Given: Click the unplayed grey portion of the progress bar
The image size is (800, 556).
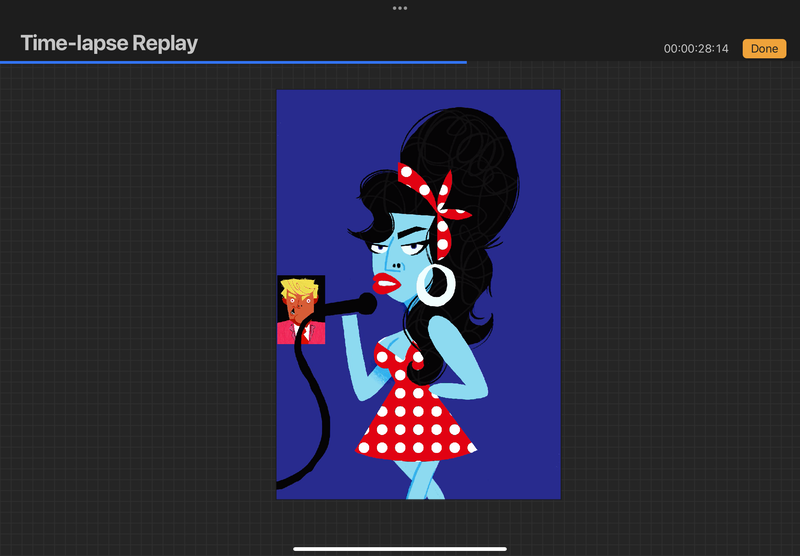Looking at the screenshot, I should 630,62.
